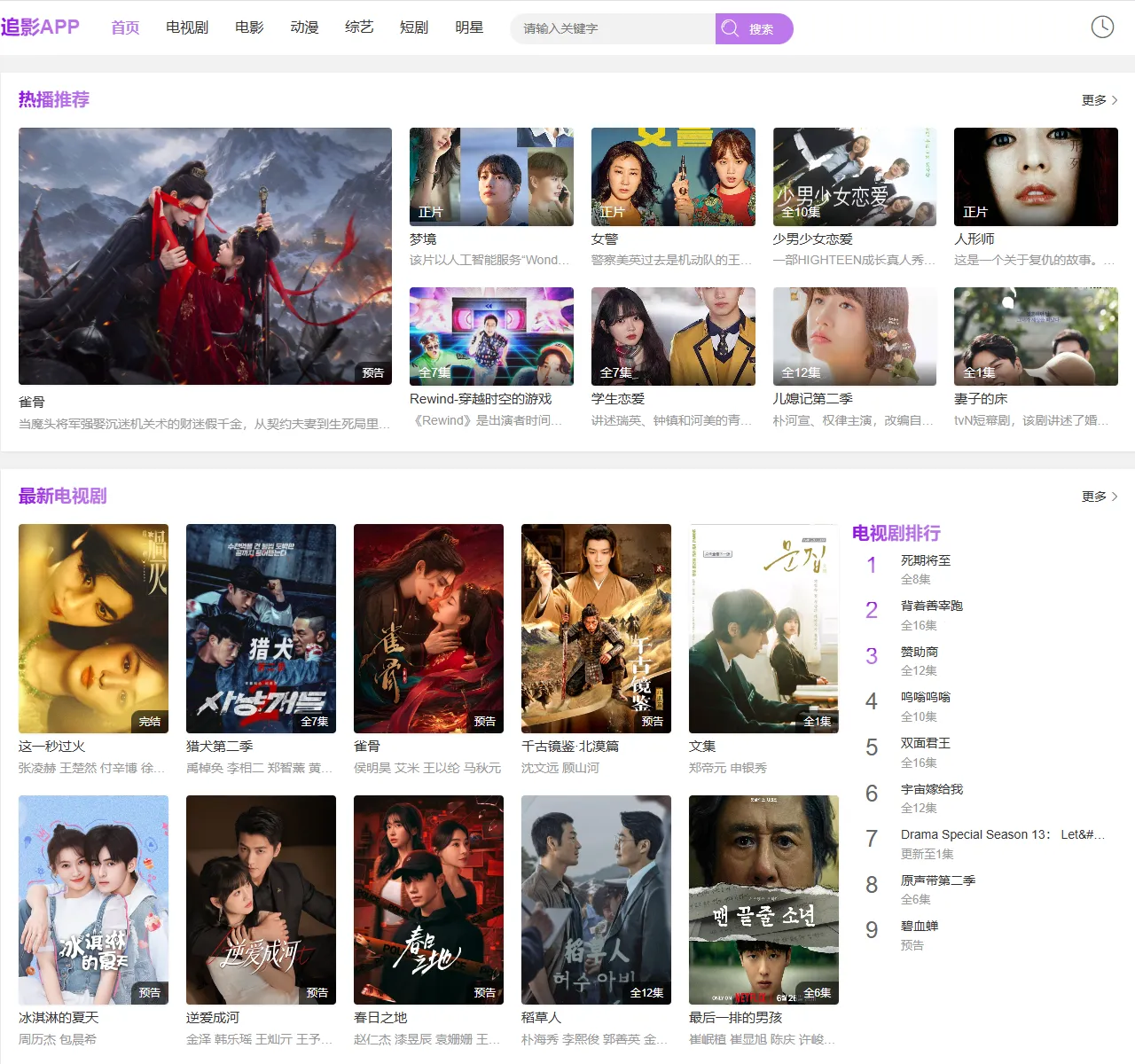Screen dimensions: 1135x1064
Task: Open the 综艺 nav tab
Action: coord(359,27)
